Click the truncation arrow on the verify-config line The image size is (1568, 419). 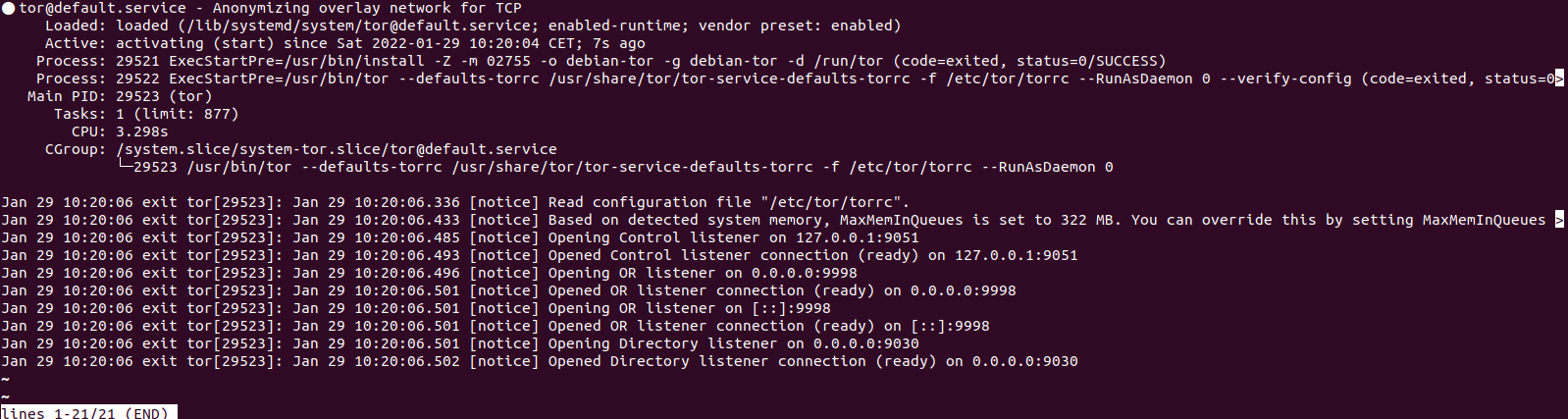[1559, 79]
